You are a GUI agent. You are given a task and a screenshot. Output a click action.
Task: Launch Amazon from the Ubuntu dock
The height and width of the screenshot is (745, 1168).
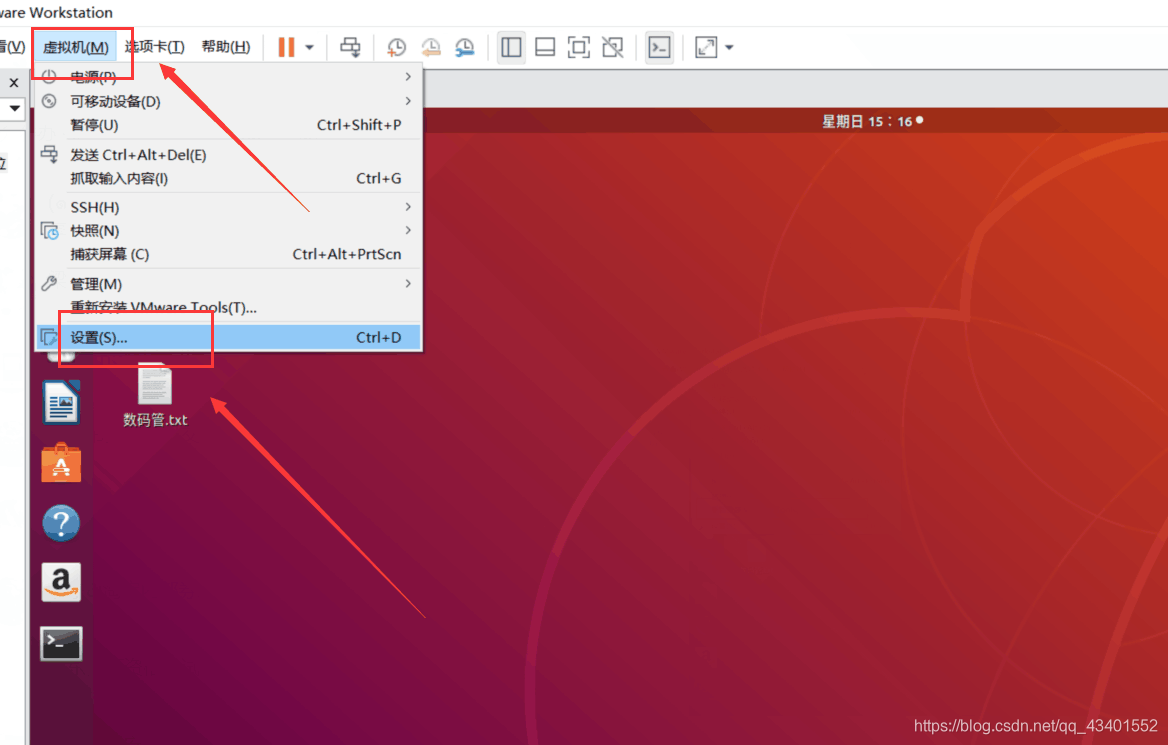click(x=61, y=582)
